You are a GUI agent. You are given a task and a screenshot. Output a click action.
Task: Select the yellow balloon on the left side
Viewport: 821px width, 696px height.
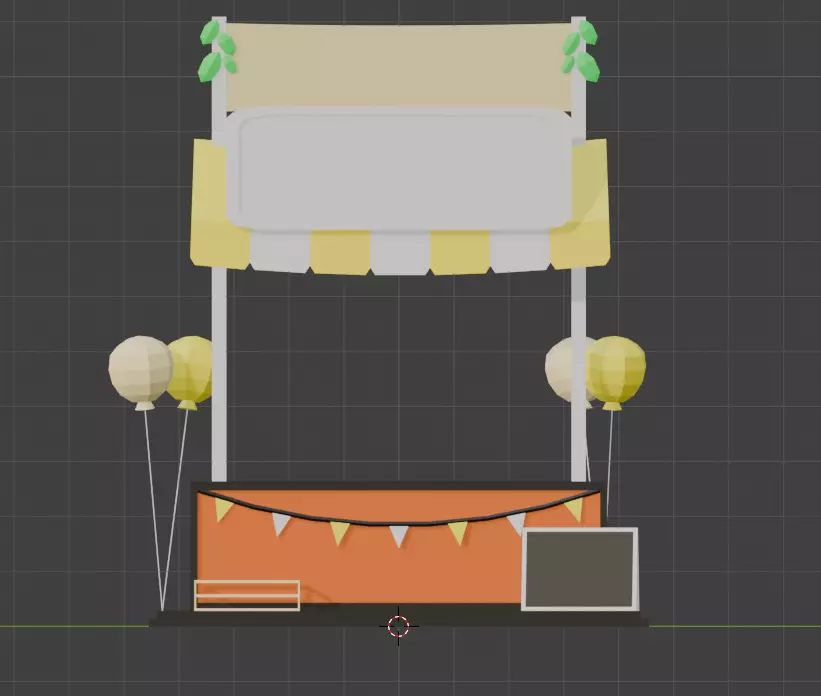[x=192, y=372]
